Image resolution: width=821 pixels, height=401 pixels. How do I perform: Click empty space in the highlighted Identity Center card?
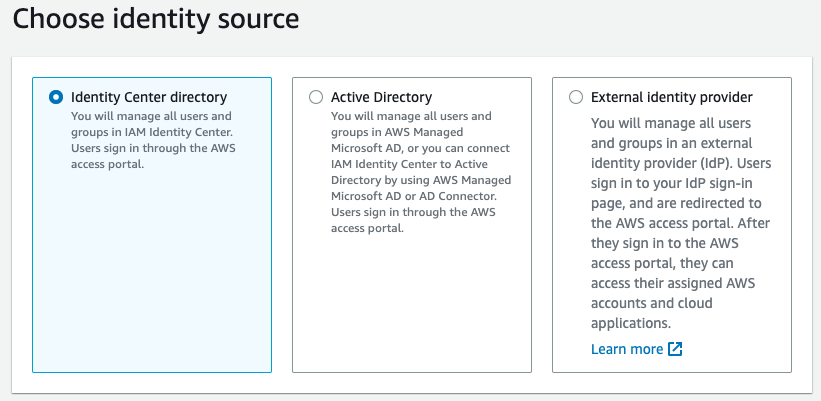tap(150, 280)
